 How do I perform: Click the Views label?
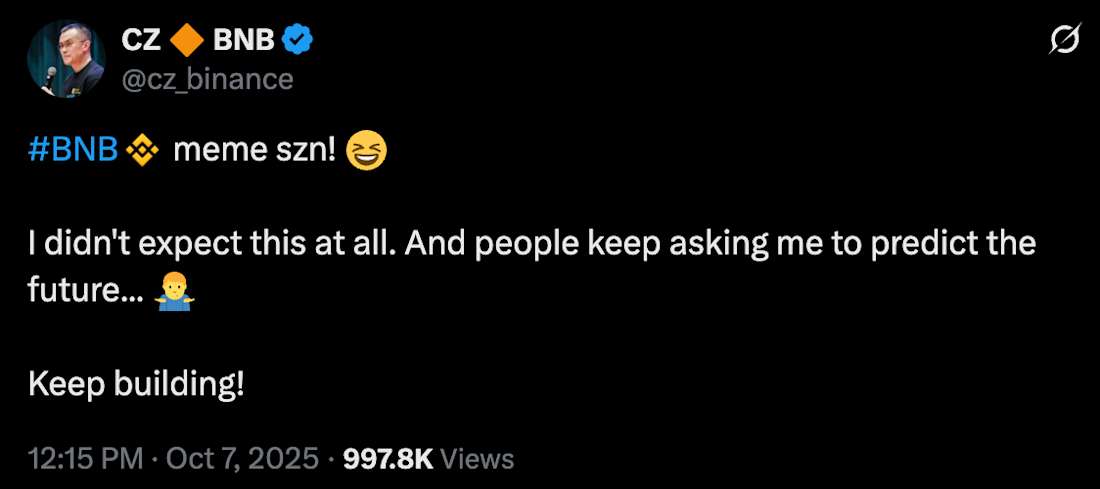(477, 459)
